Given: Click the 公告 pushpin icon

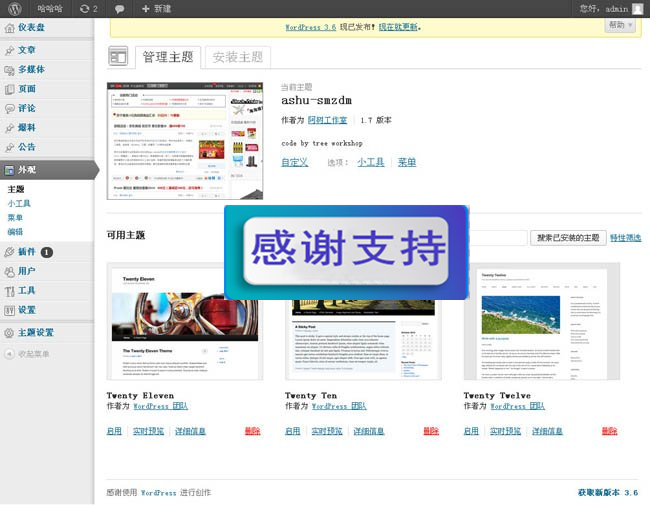Looking at the screenshot, I should (x=9, y=147).
